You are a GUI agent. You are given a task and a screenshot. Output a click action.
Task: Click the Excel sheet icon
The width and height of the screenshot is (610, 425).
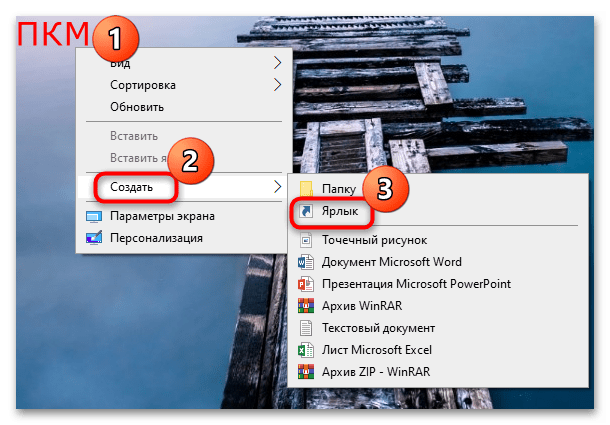click(306, 350)
